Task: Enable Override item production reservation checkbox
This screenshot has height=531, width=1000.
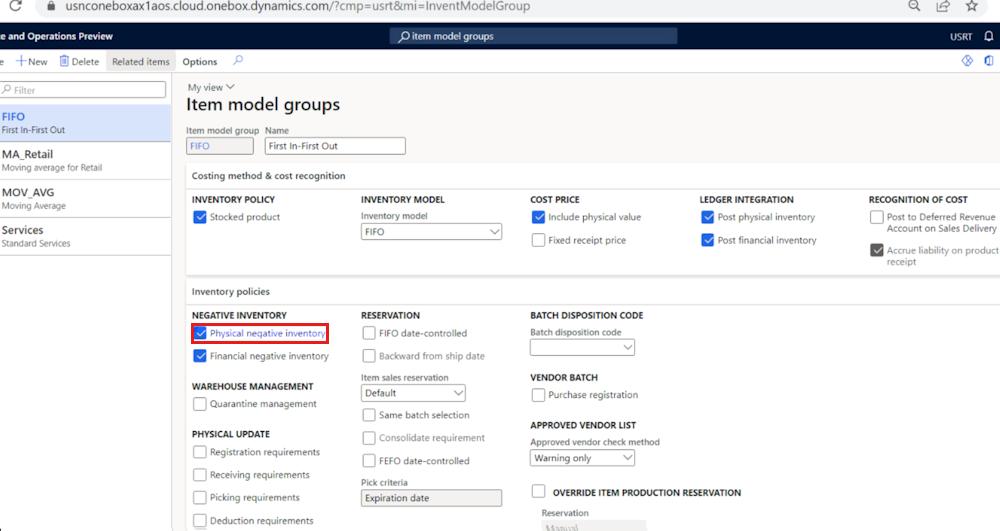Action: pyautogui.click(x=538, y=491)
